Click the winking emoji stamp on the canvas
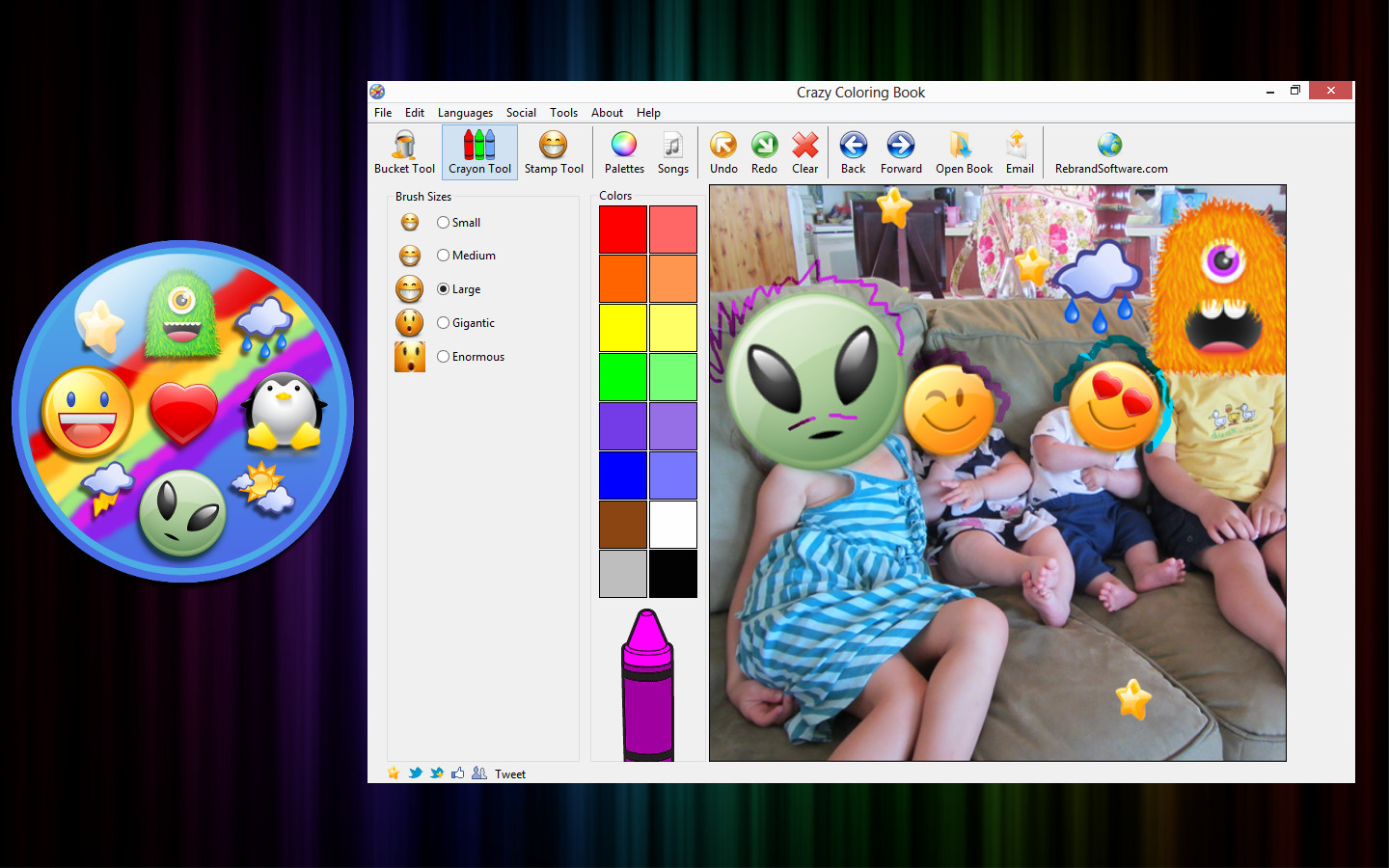The image size is (1389, 868). coord(950,410)
